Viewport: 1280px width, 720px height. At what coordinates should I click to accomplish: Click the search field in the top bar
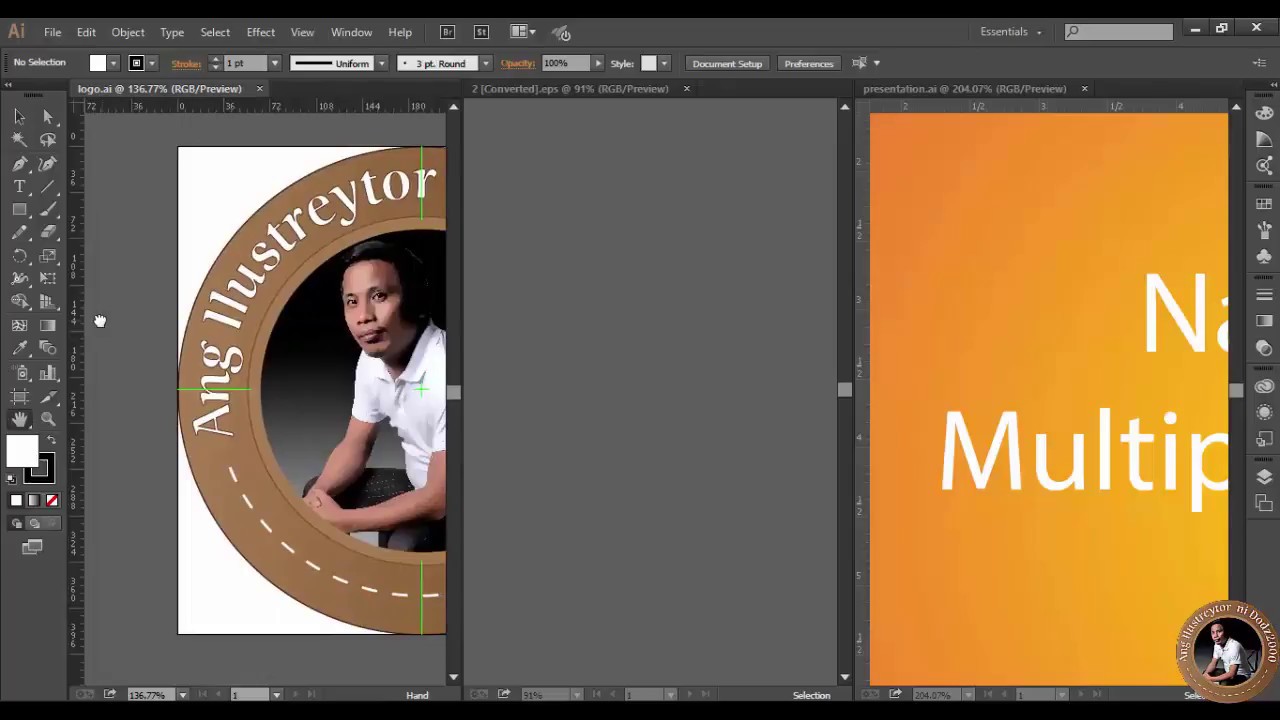click(x=1118, y=32)
